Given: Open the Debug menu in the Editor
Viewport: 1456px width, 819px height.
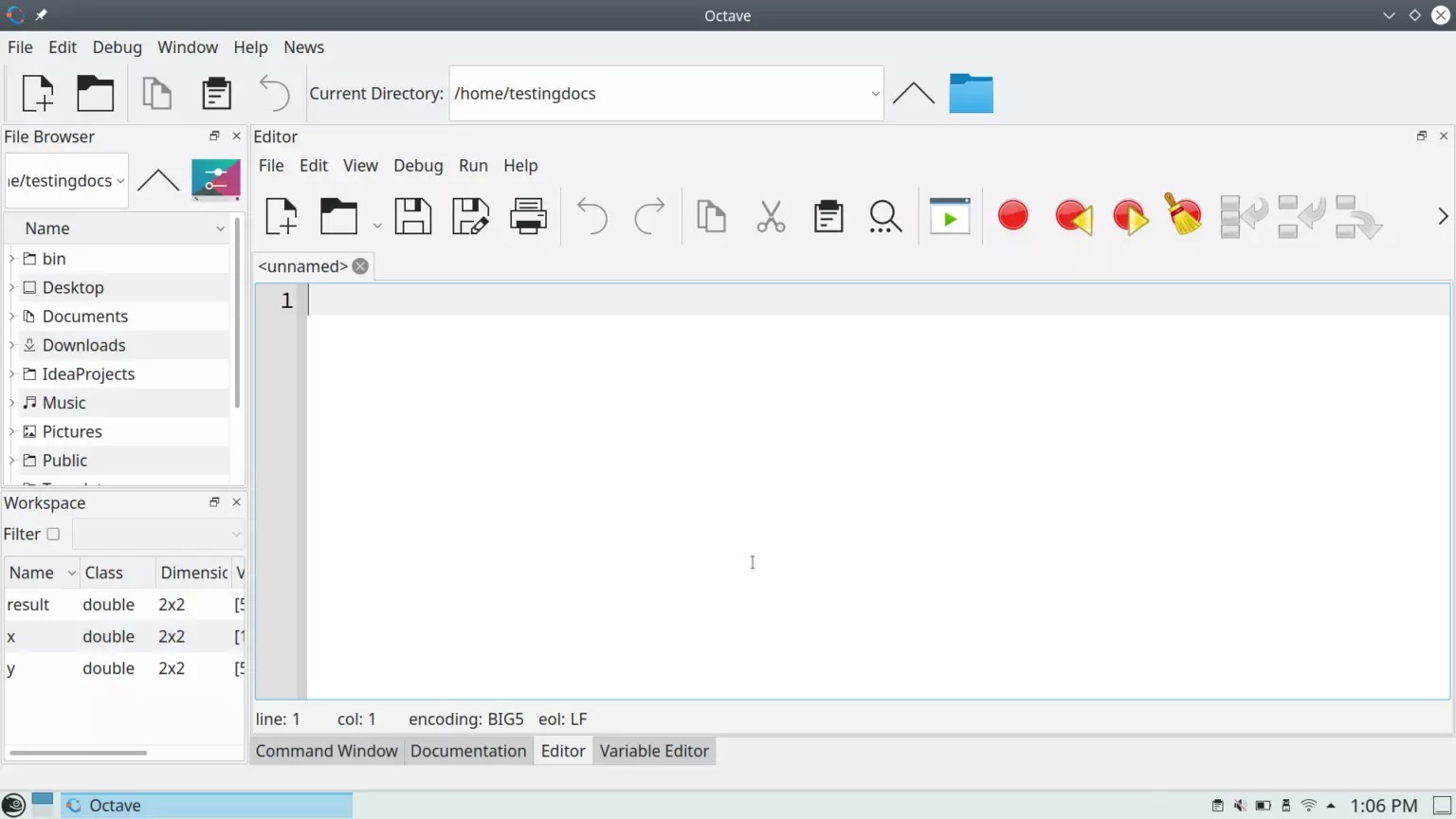Looking at the screenshot, I should pos(418,166).
